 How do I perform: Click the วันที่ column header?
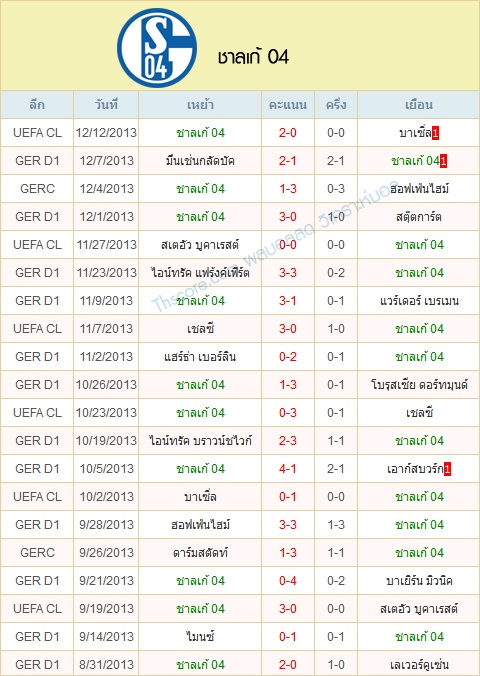coord(106,105)
